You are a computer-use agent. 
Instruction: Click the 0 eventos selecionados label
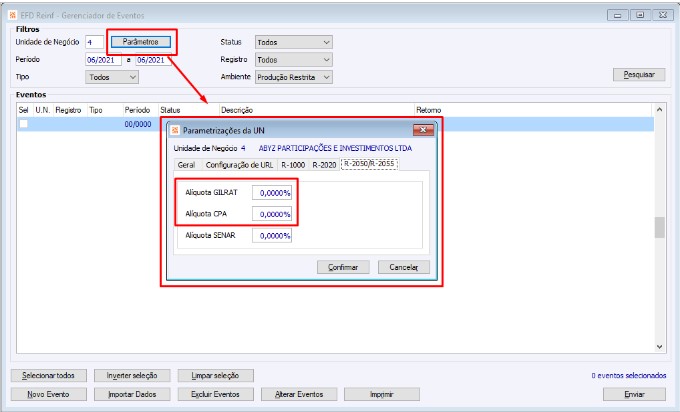point(629,376)
